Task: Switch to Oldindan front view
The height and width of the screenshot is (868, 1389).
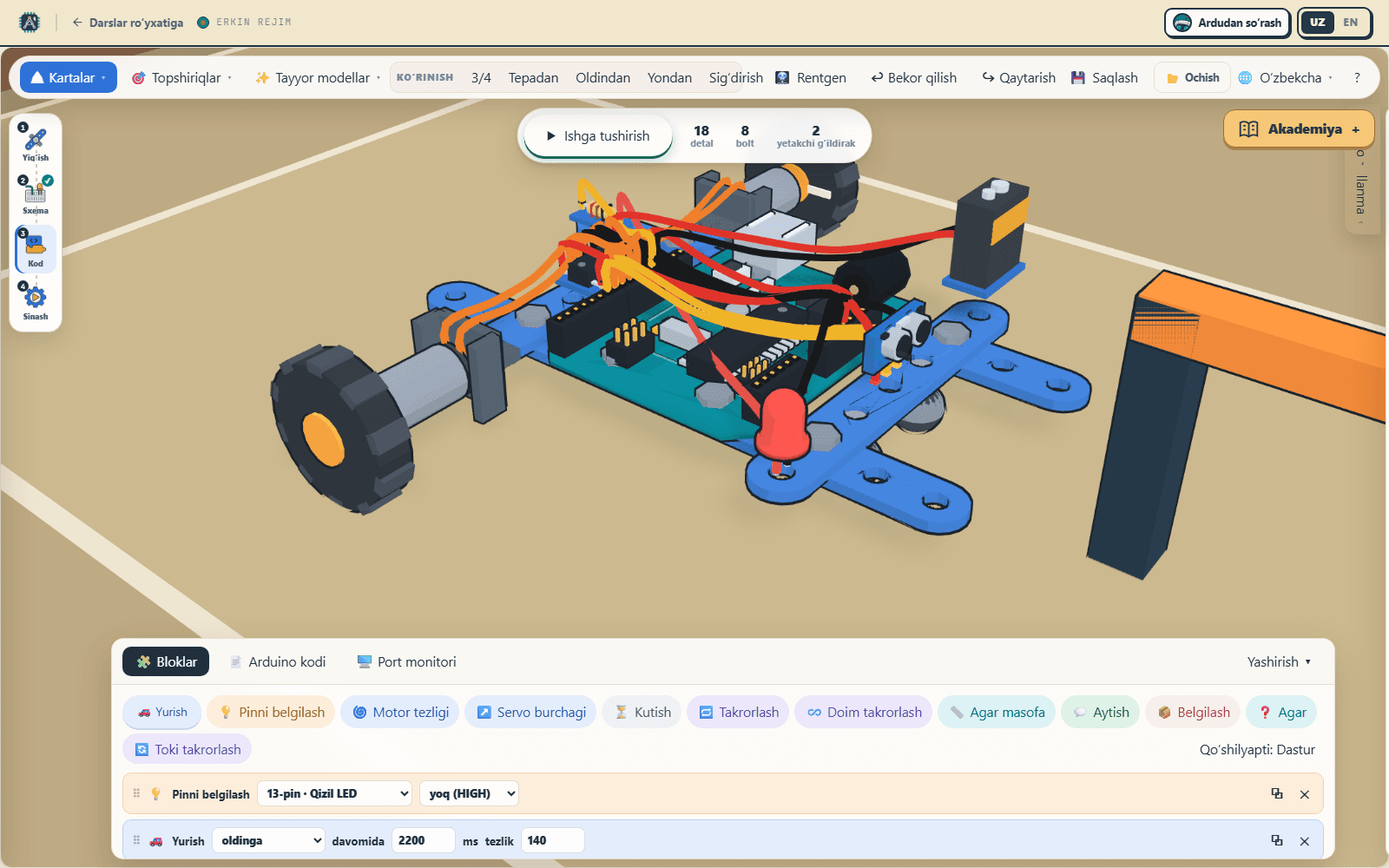Action: point(602,77)
